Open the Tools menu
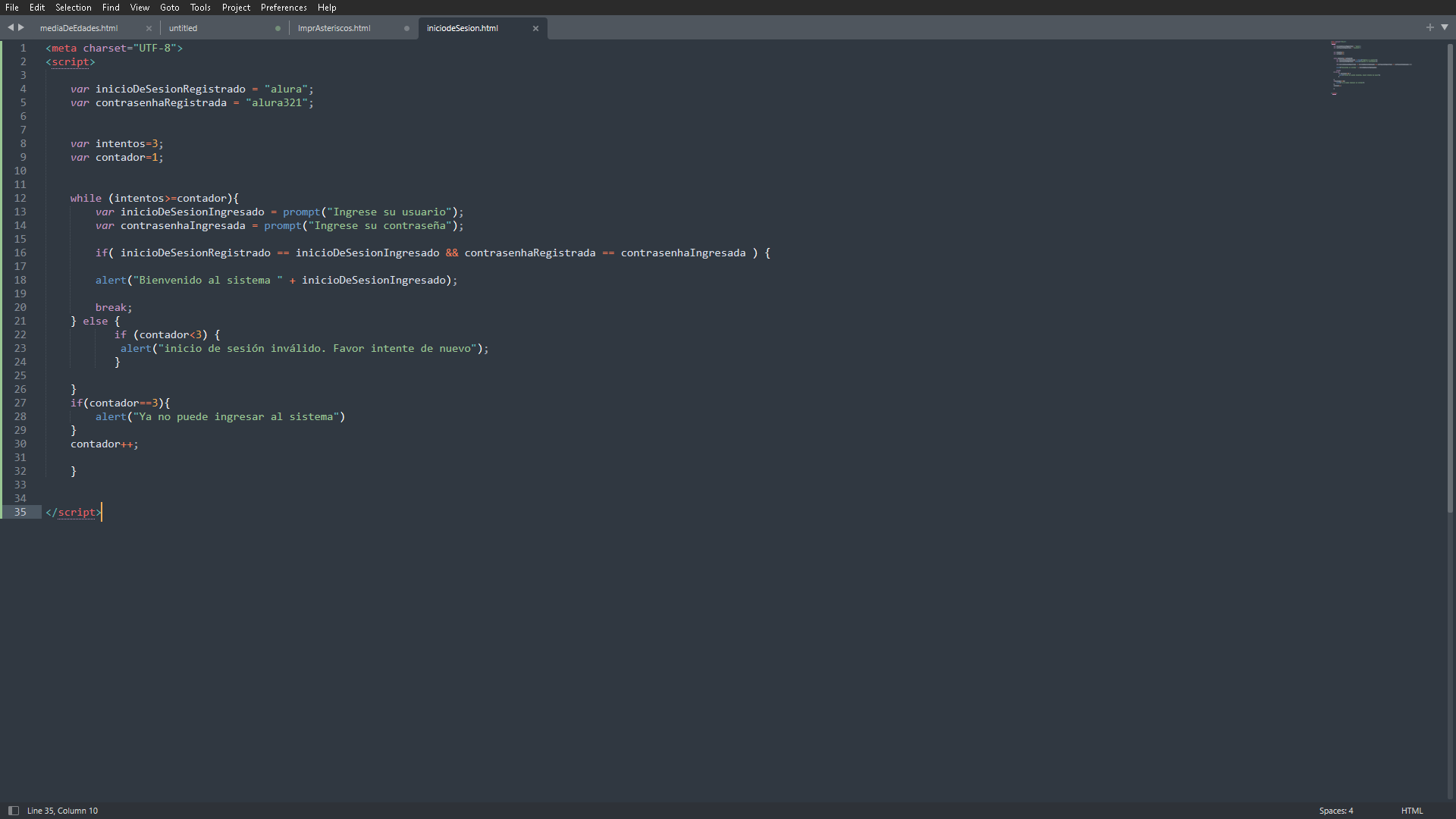 point(201,8)
